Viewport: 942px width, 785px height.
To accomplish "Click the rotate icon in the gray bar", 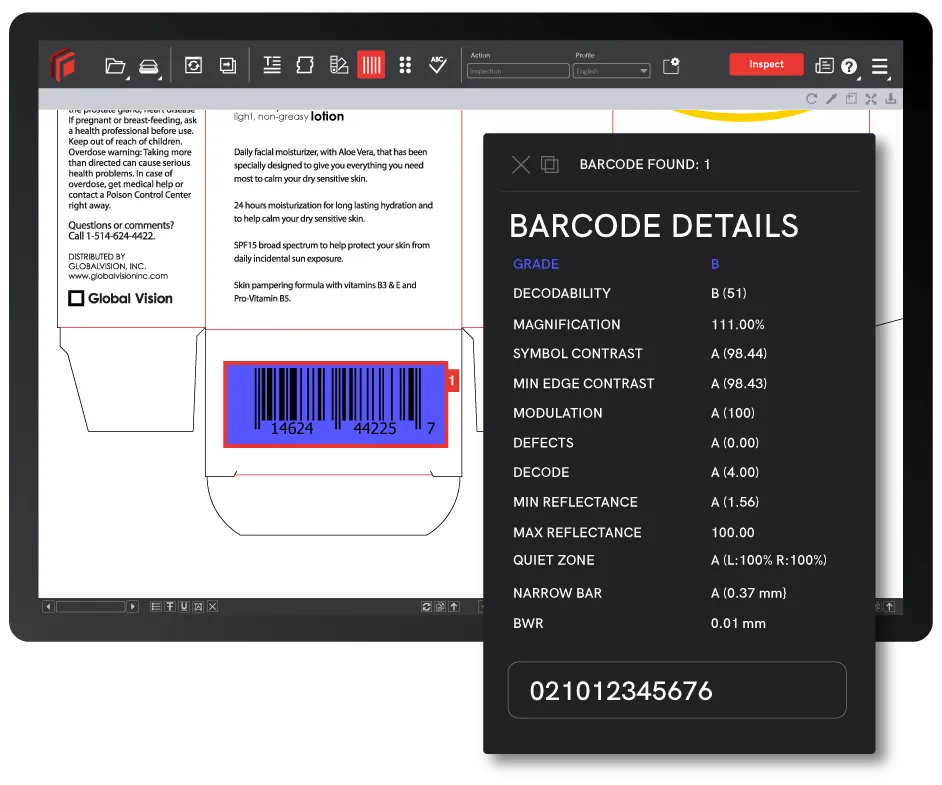I will point(812,99).
